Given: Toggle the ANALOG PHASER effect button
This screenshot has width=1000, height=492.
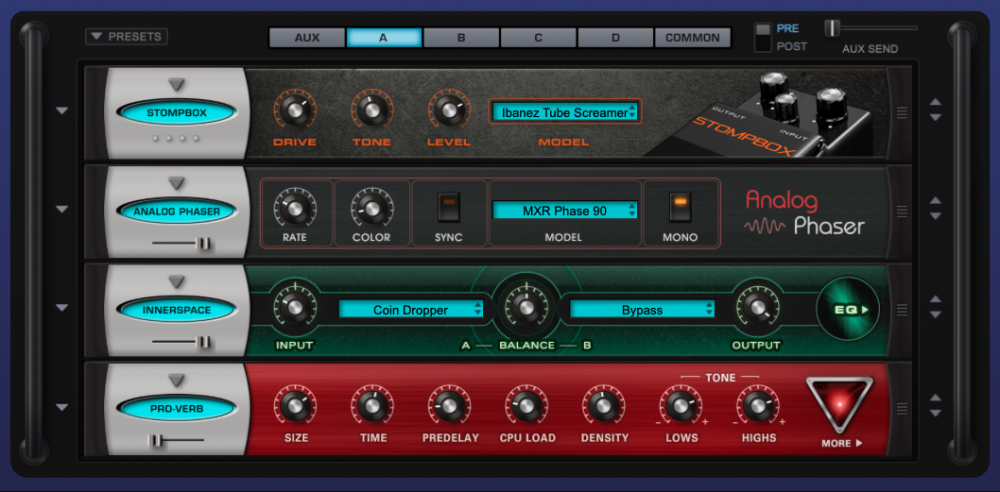Looking at the screenshot, I should [177, 211].
